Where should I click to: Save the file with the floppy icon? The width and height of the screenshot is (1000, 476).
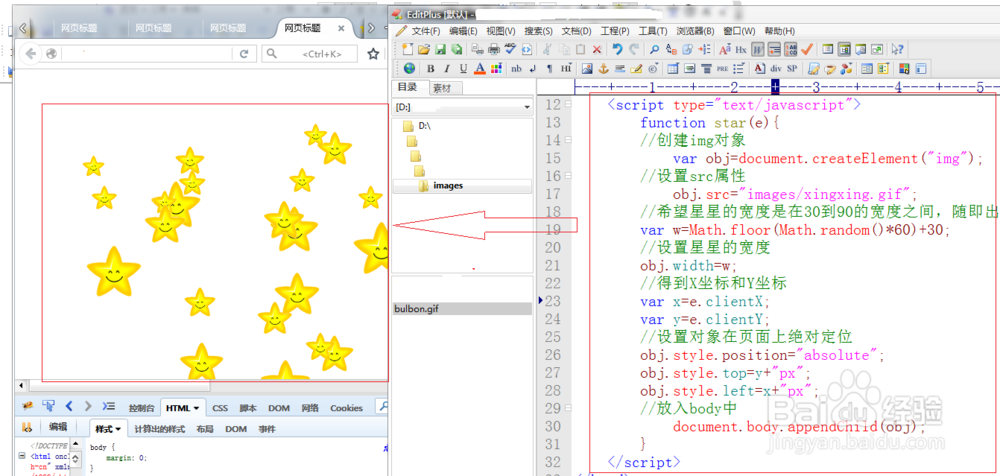pyautogui.click(x=440, y=49)
